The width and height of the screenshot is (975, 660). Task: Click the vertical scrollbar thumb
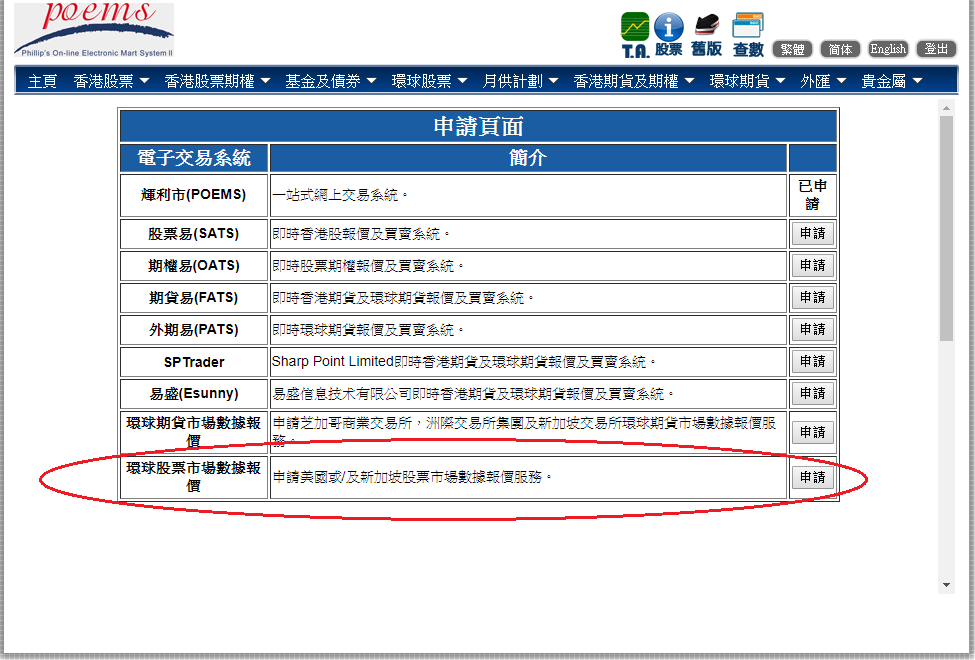click(x=946, y=228)
